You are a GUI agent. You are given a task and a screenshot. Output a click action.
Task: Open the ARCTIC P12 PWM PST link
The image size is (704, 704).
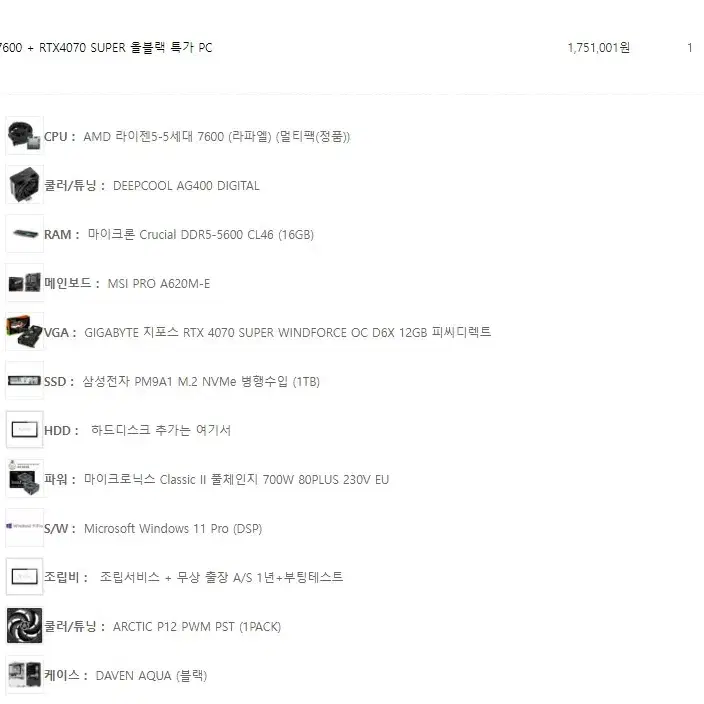(x=197, y=626)
